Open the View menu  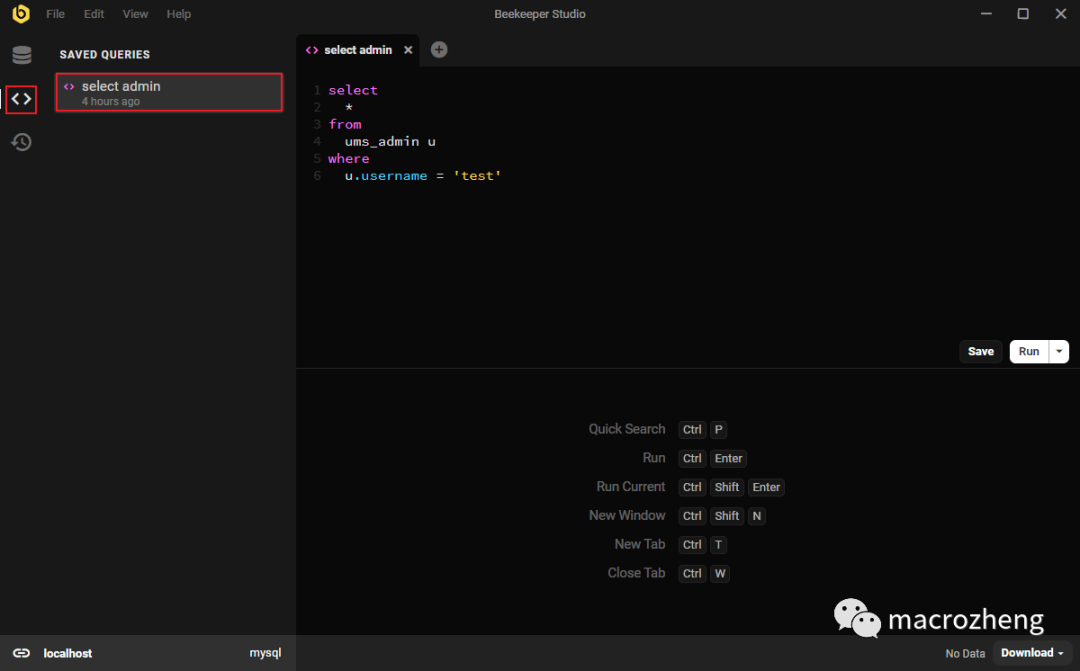[x=135, y=14]
